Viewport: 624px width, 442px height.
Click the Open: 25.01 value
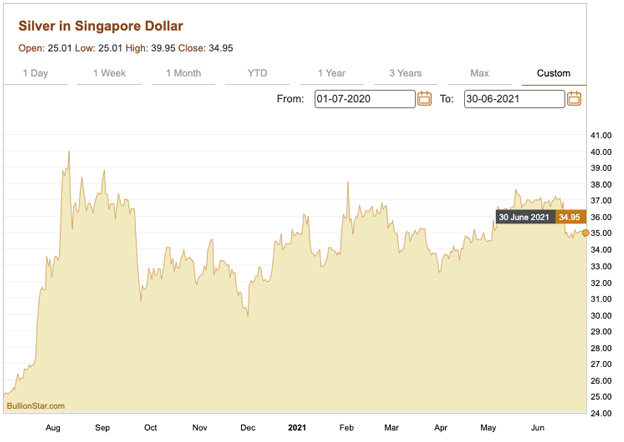click(x=45, y=48)
